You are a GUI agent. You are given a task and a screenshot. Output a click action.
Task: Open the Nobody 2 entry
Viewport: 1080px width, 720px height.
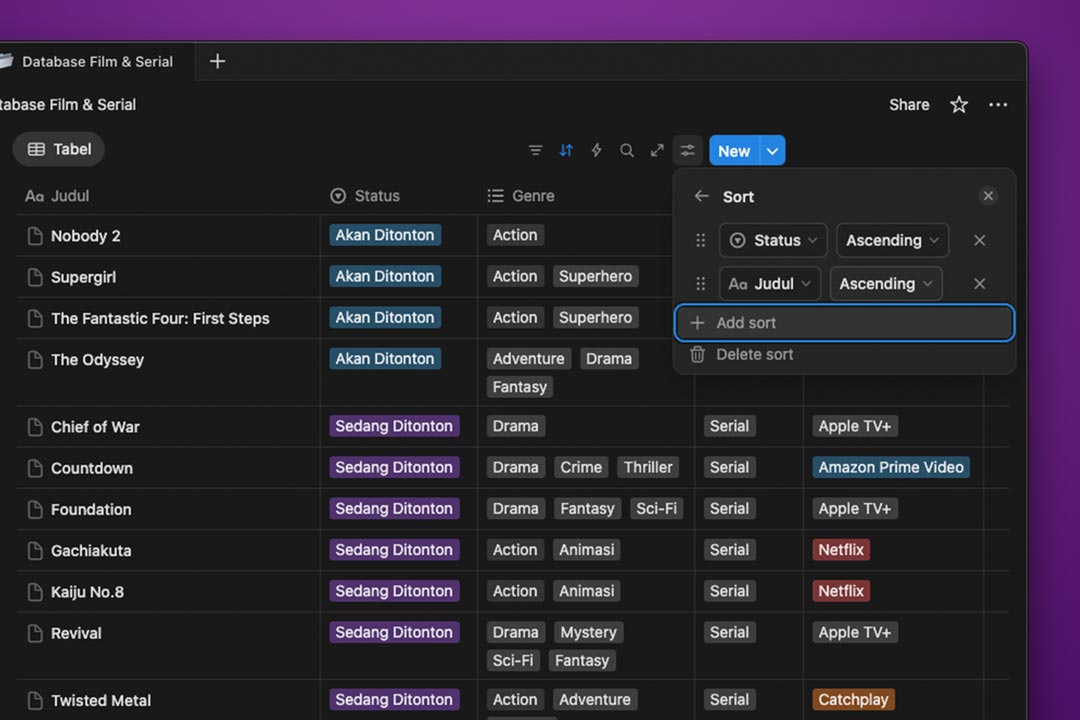click(85, 236)
